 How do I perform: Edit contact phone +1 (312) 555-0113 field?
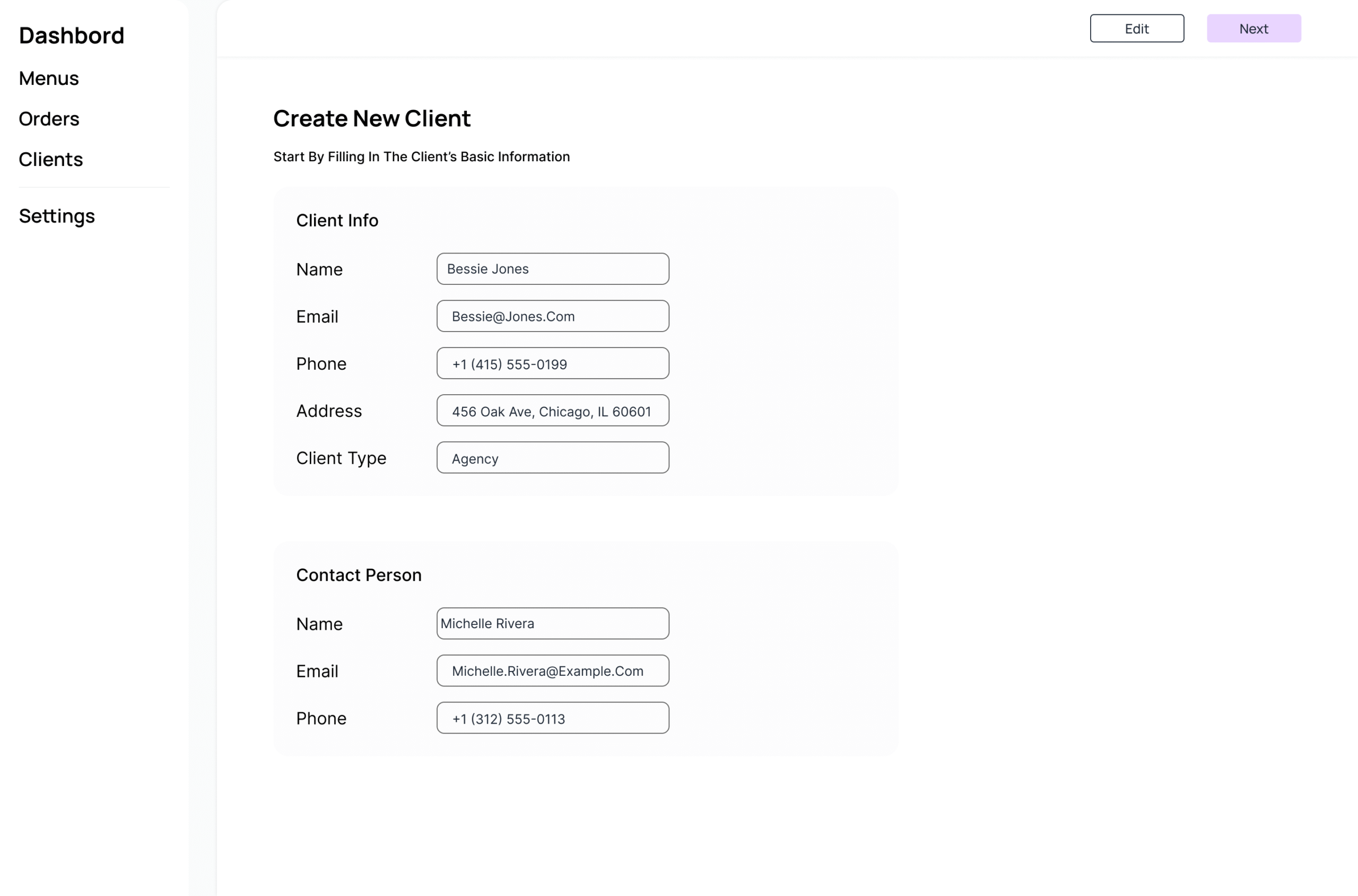coord(552,718)
